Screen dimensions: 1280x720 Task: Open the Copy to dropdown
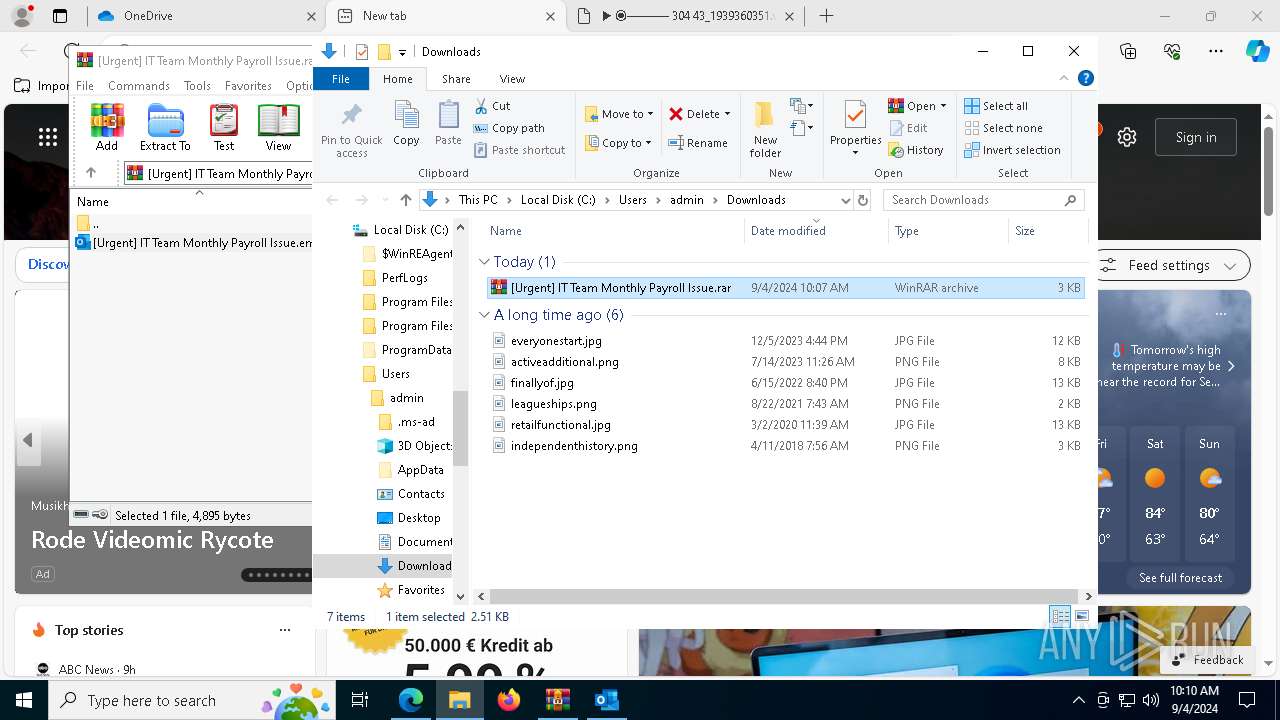(618, 143)
